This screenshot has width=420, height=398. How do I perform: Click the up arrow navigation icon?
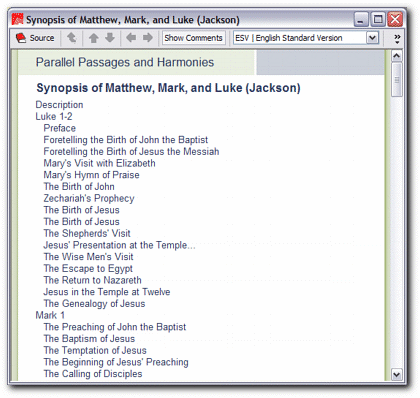94,38
